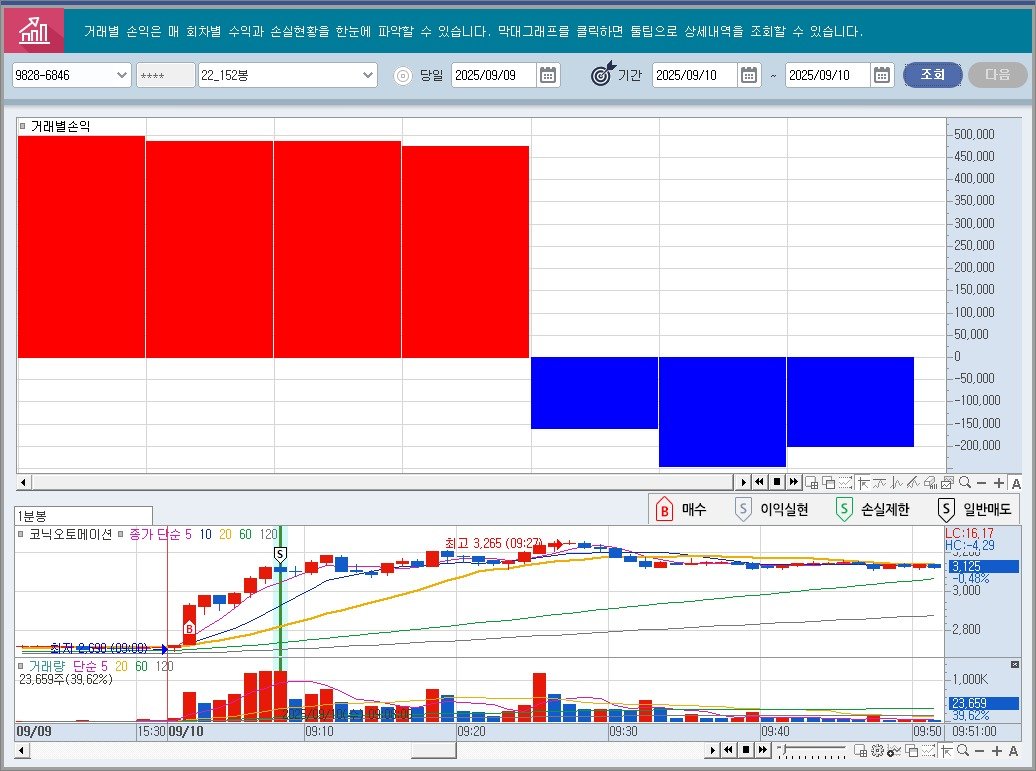Open calendar picker for period start date

pos(750,75)
